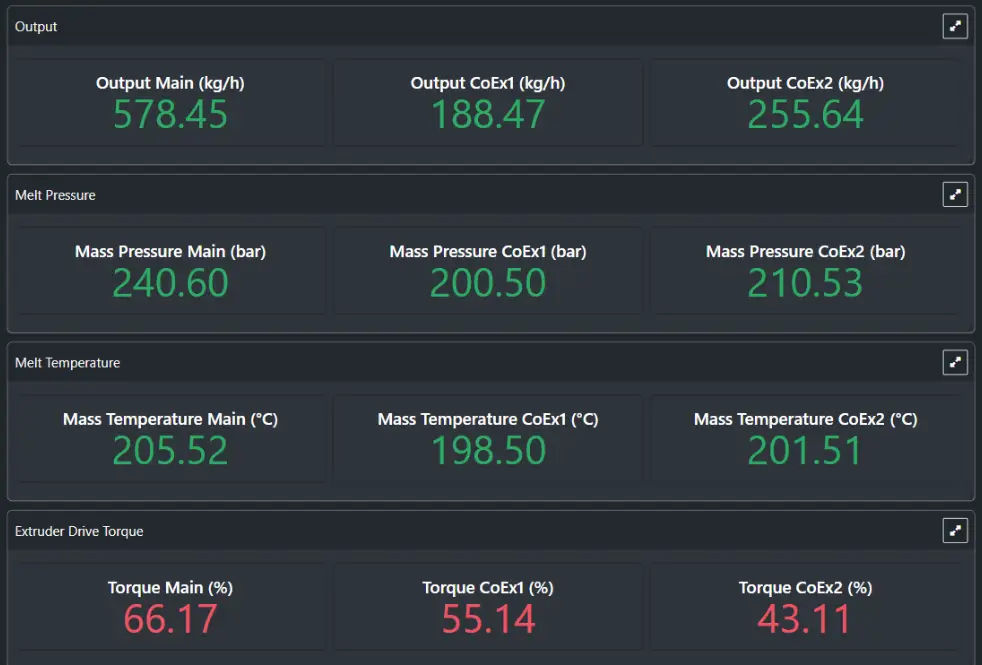Expand the Melt Pressure panel
This screenshot has width=982, height=665.
954,195
